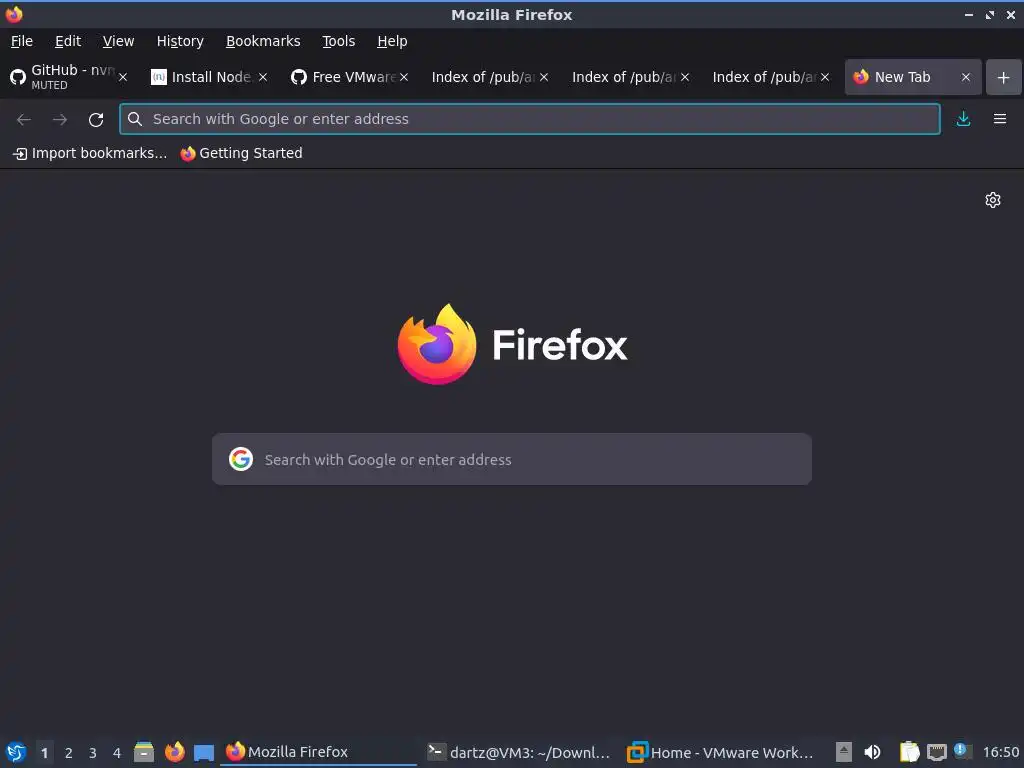Open the Help menu
This screenshot has width=1024, height=768.
pyautogui.click(x=392, y=41)
